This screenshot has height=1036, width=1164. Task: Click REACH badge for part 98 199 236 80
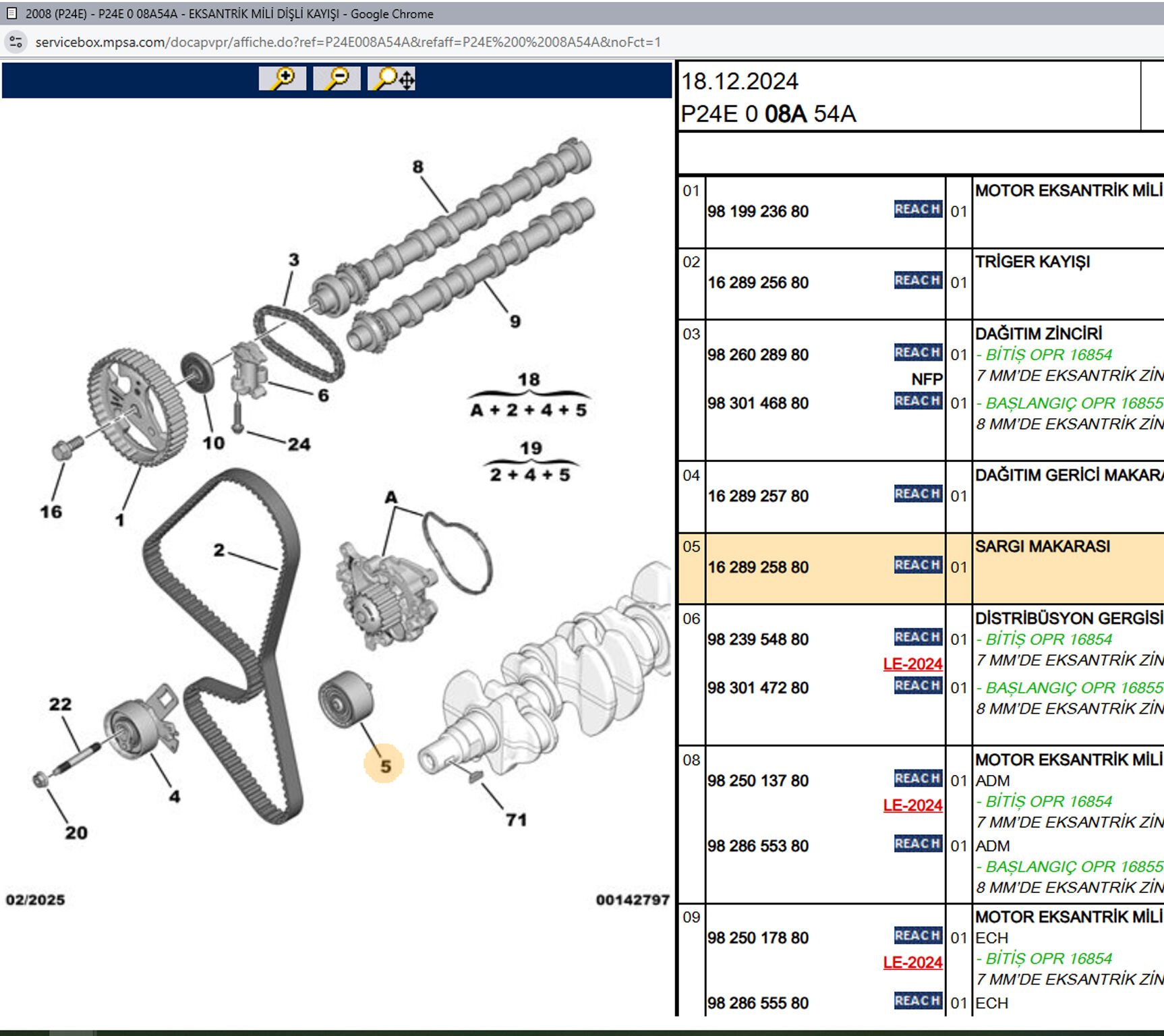917,209
